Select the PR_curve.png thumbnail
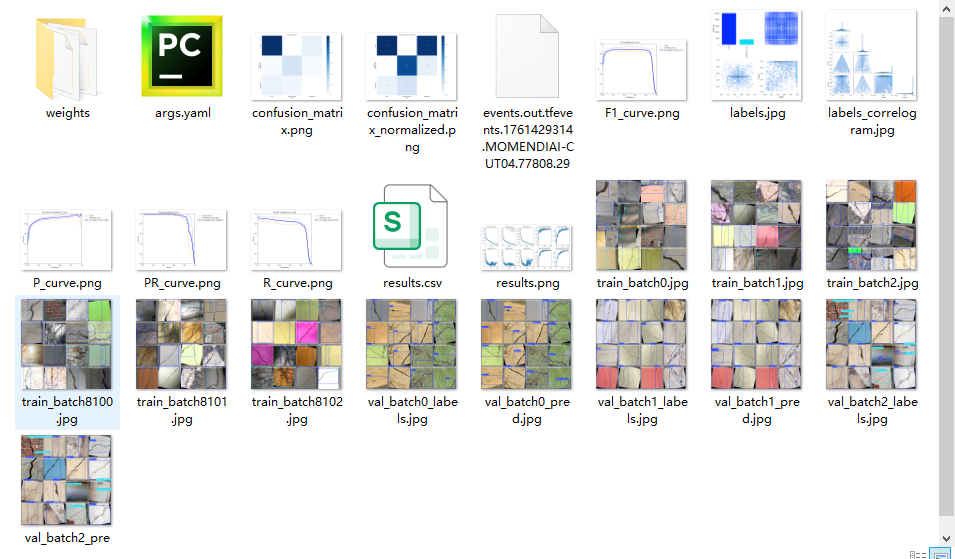Screen dimensions: 955x559 tap(181, 240)
